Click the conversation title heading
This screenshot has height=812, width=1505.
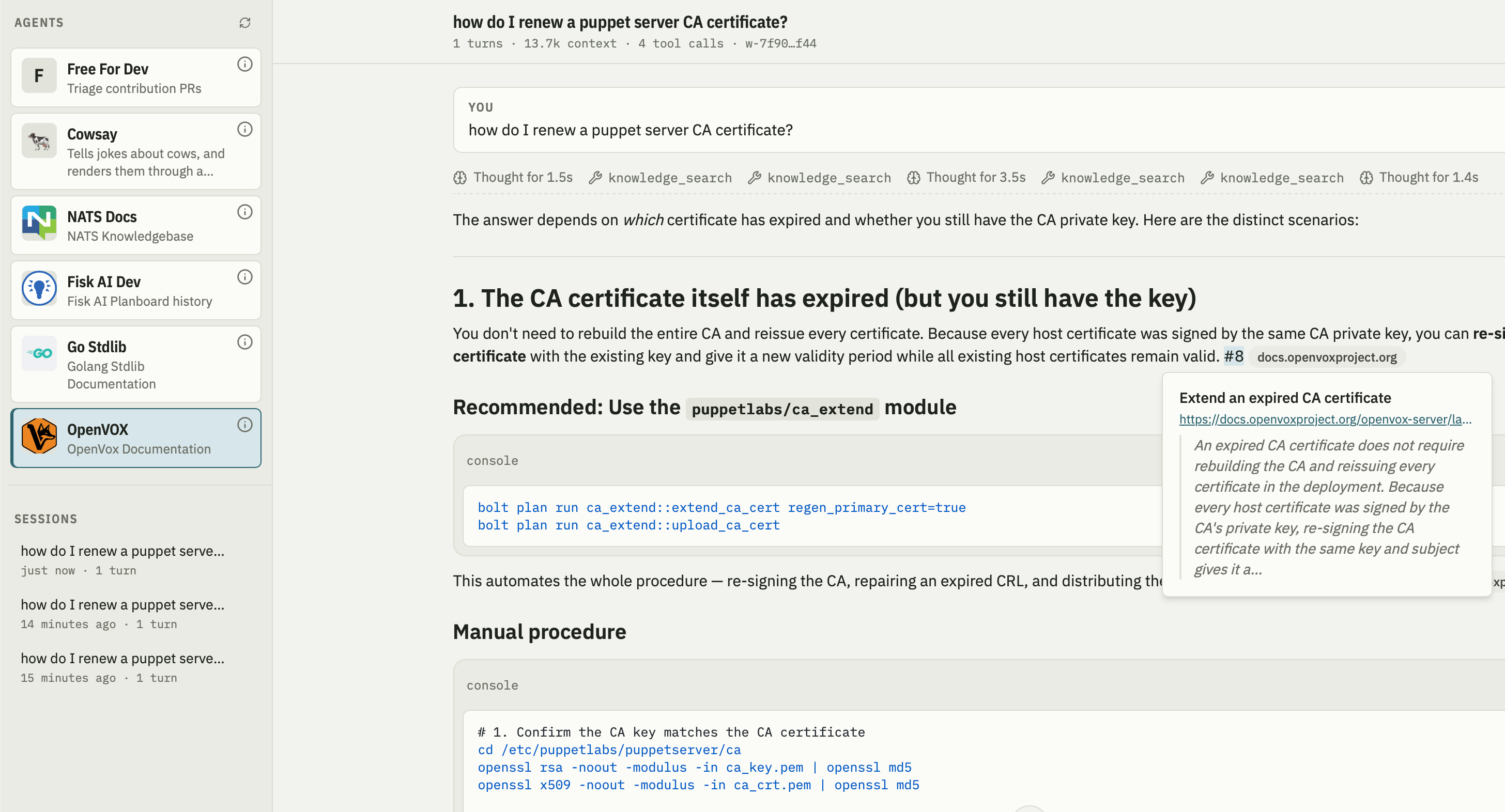click(620, 22)
